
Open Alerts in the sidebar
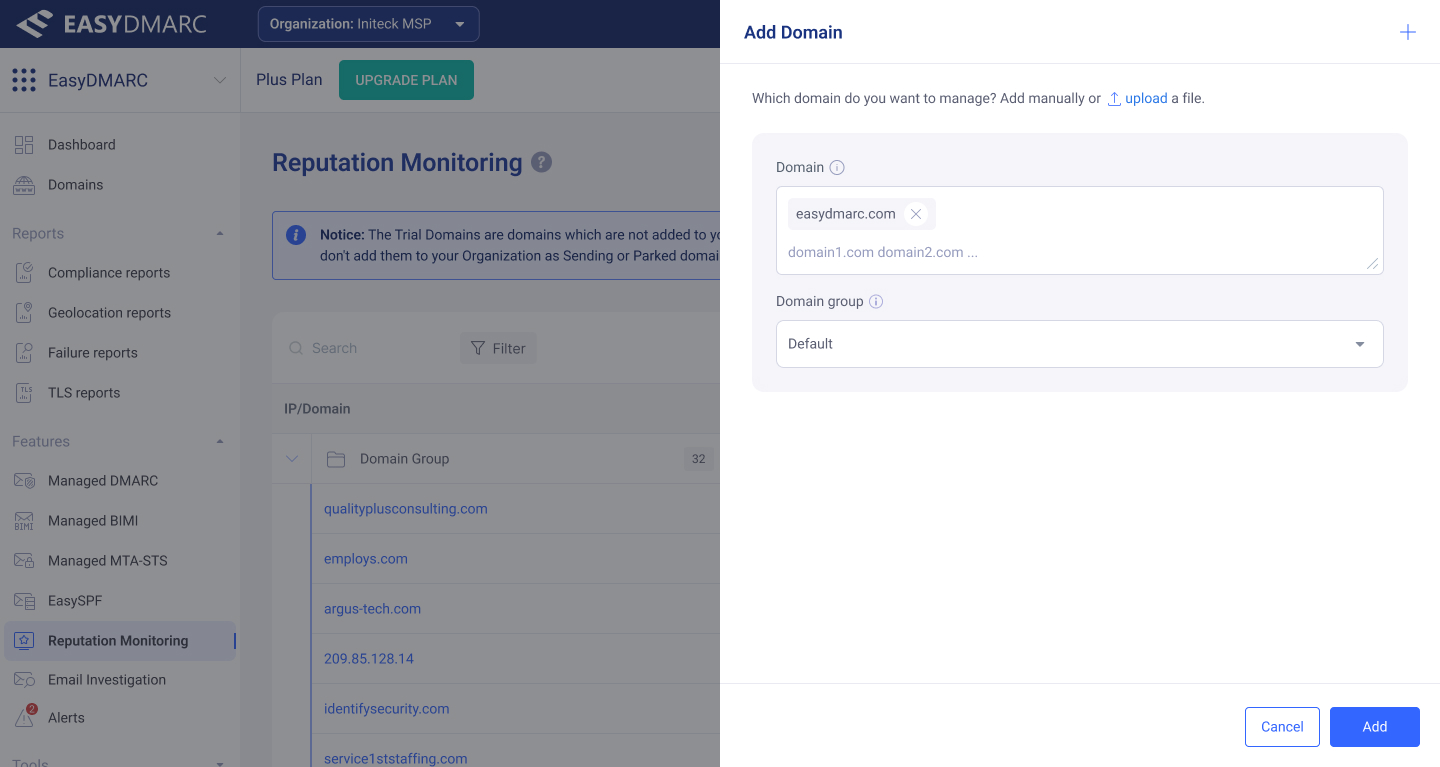[66, 718]
